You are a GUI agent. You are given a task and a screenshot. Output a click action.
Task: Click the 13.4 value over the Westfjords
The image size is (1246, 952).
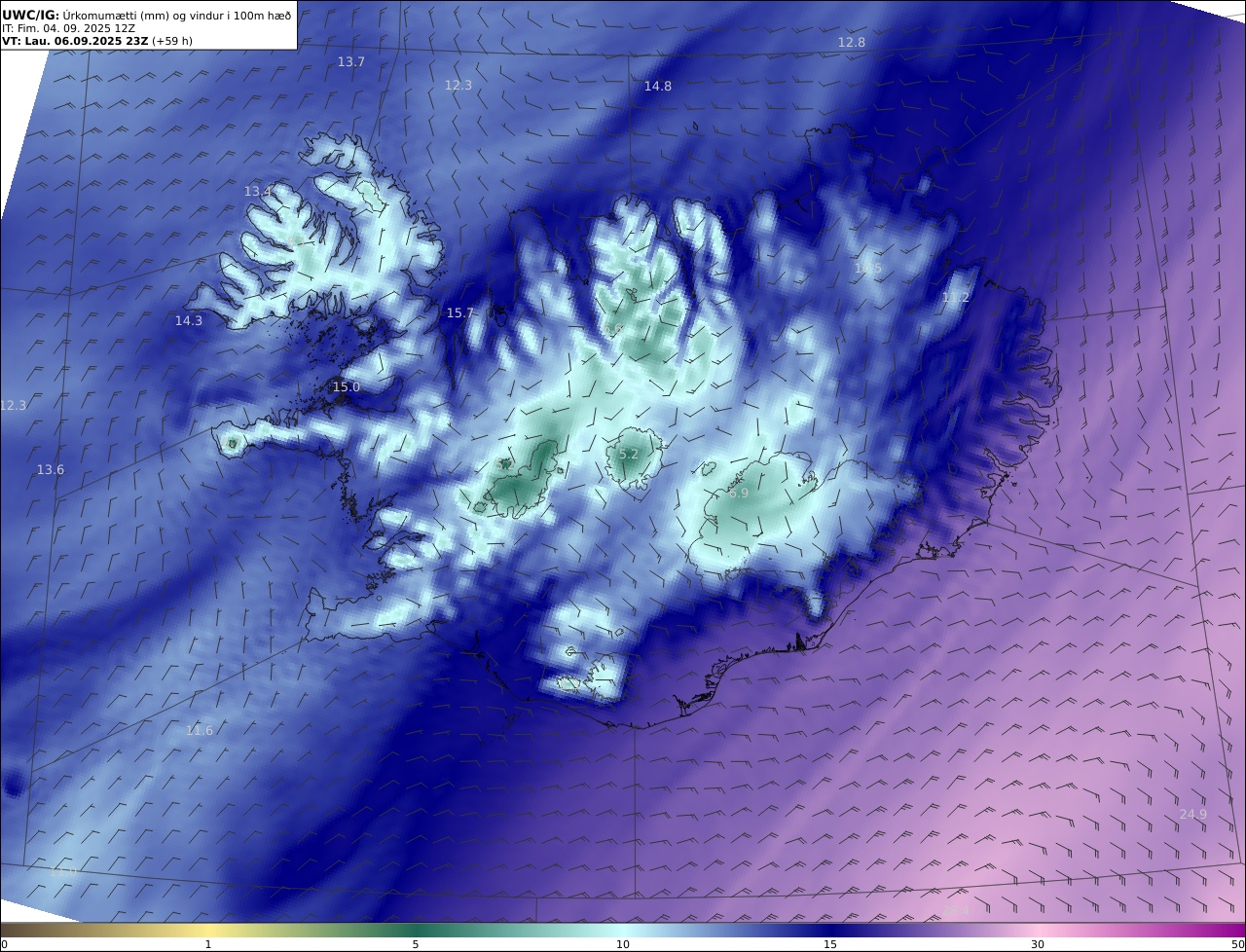(257, 191)
